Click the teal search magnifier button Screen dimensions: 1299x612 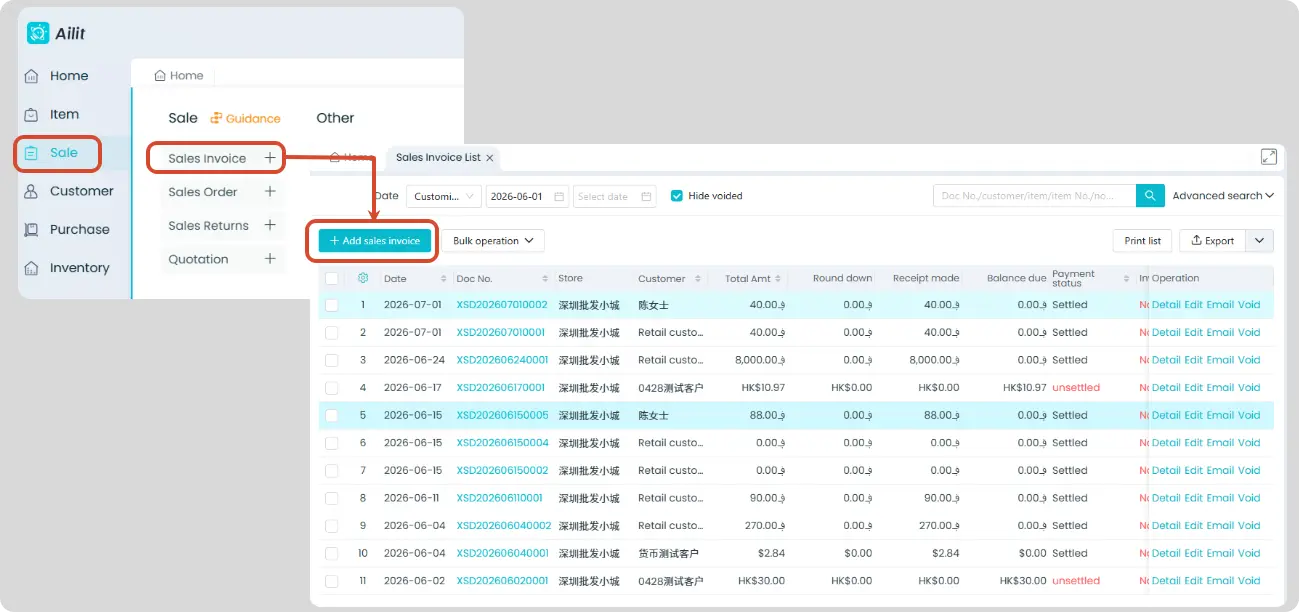pyautogui.click(x=1150, y=196)
